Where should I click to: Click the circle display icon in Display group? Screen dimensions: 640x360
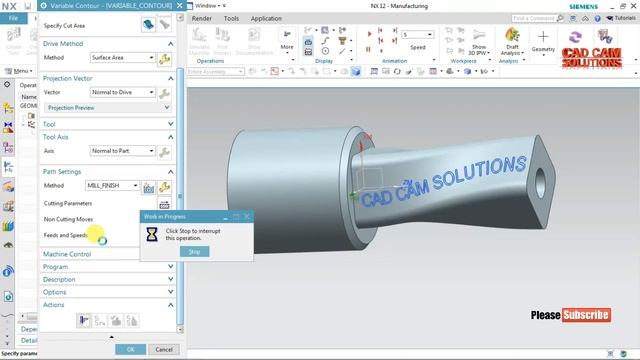pos(325,51)
